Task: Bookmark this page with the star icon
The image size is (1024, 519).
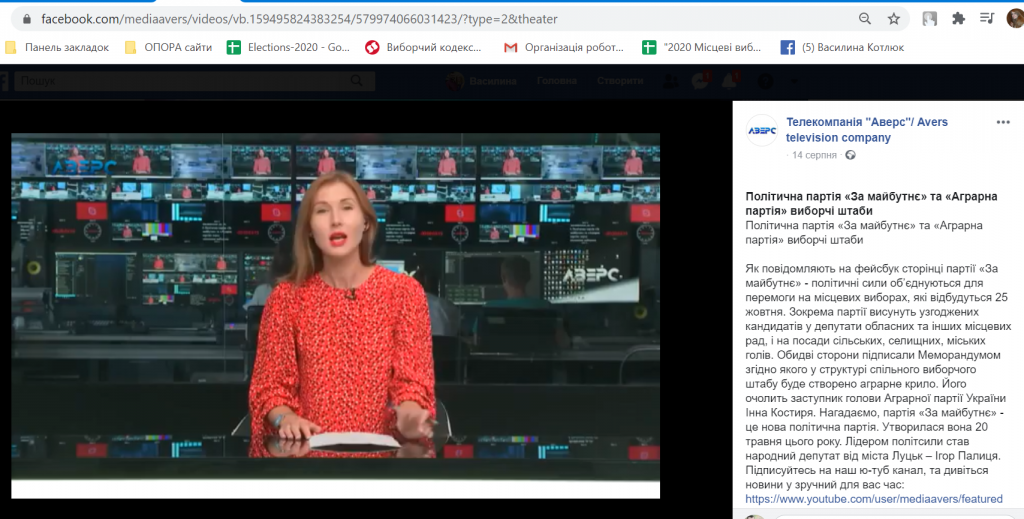Action: tap(893, 18)
